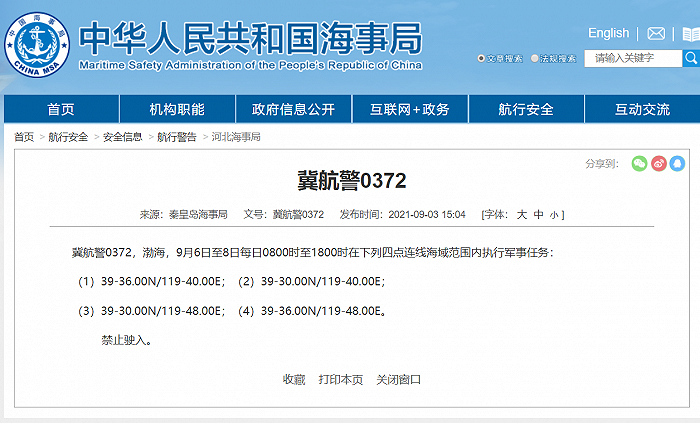Click the magnifier search button

pos(691,58)
